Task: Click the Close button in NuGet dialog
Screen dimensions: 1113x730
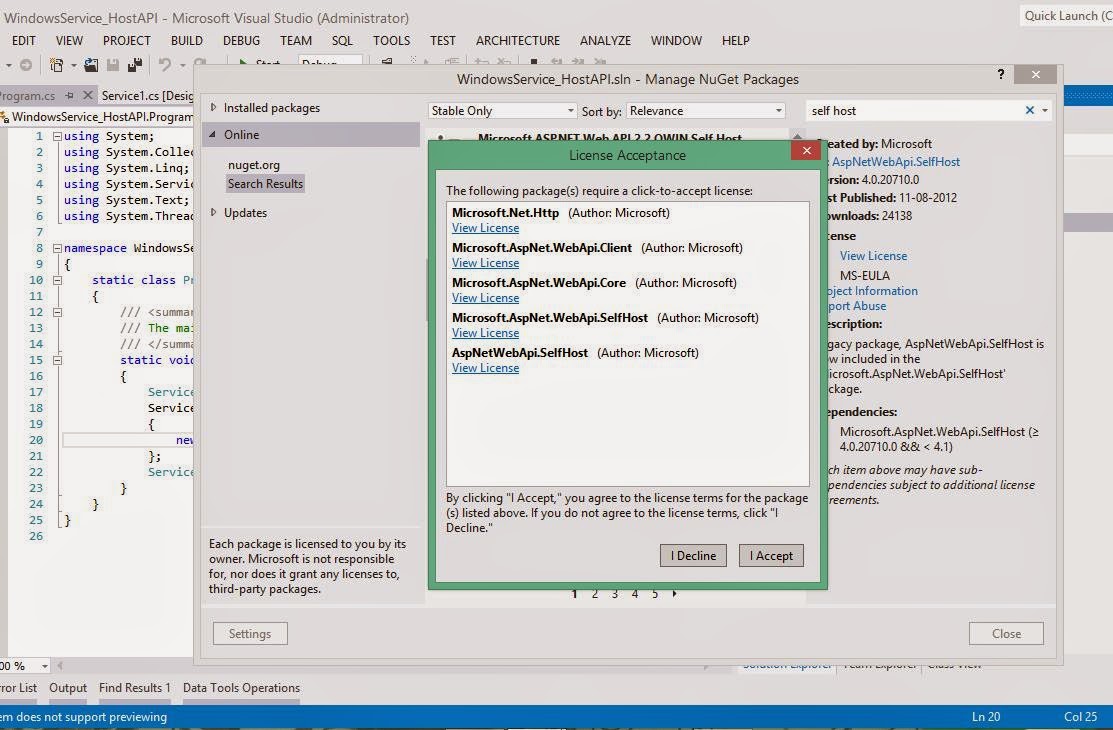Action: [x=1006, y=633]
